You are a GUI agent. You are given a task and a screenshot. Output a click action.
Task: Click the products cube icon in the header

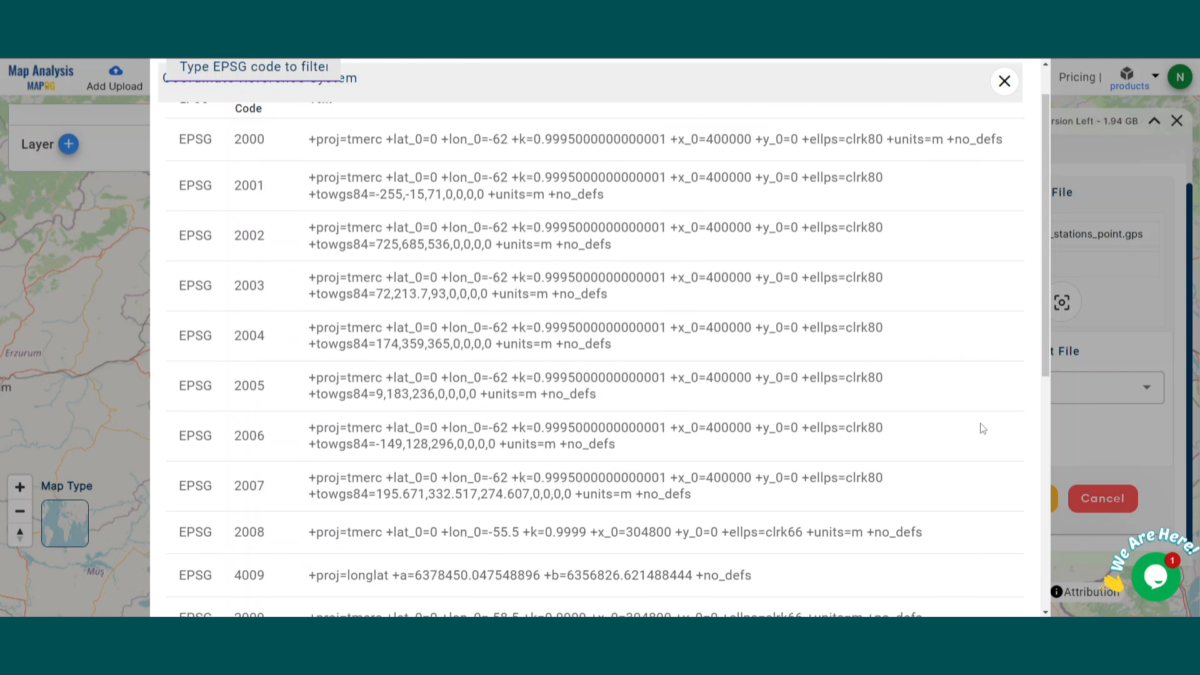[x=1128, y=71]
